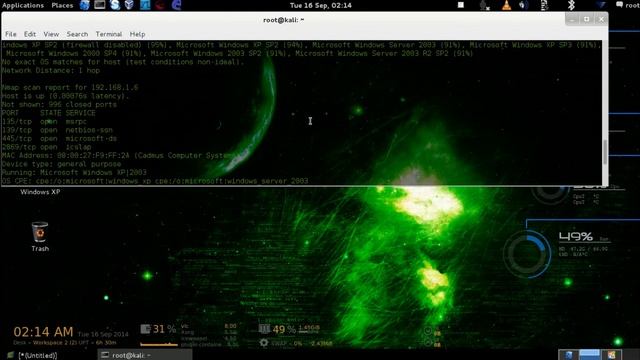Open the clock showing Tue 16 Sep, 02:14
Viewport: 640px width, 360px height.
320,5
